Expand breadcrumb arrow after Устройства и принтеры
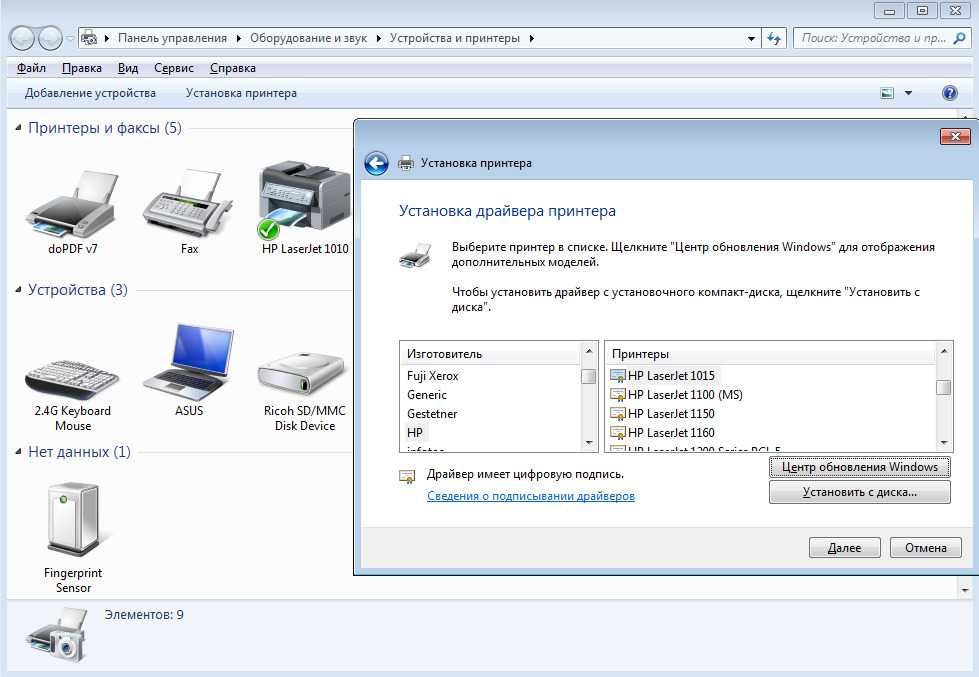 (531, 38)
